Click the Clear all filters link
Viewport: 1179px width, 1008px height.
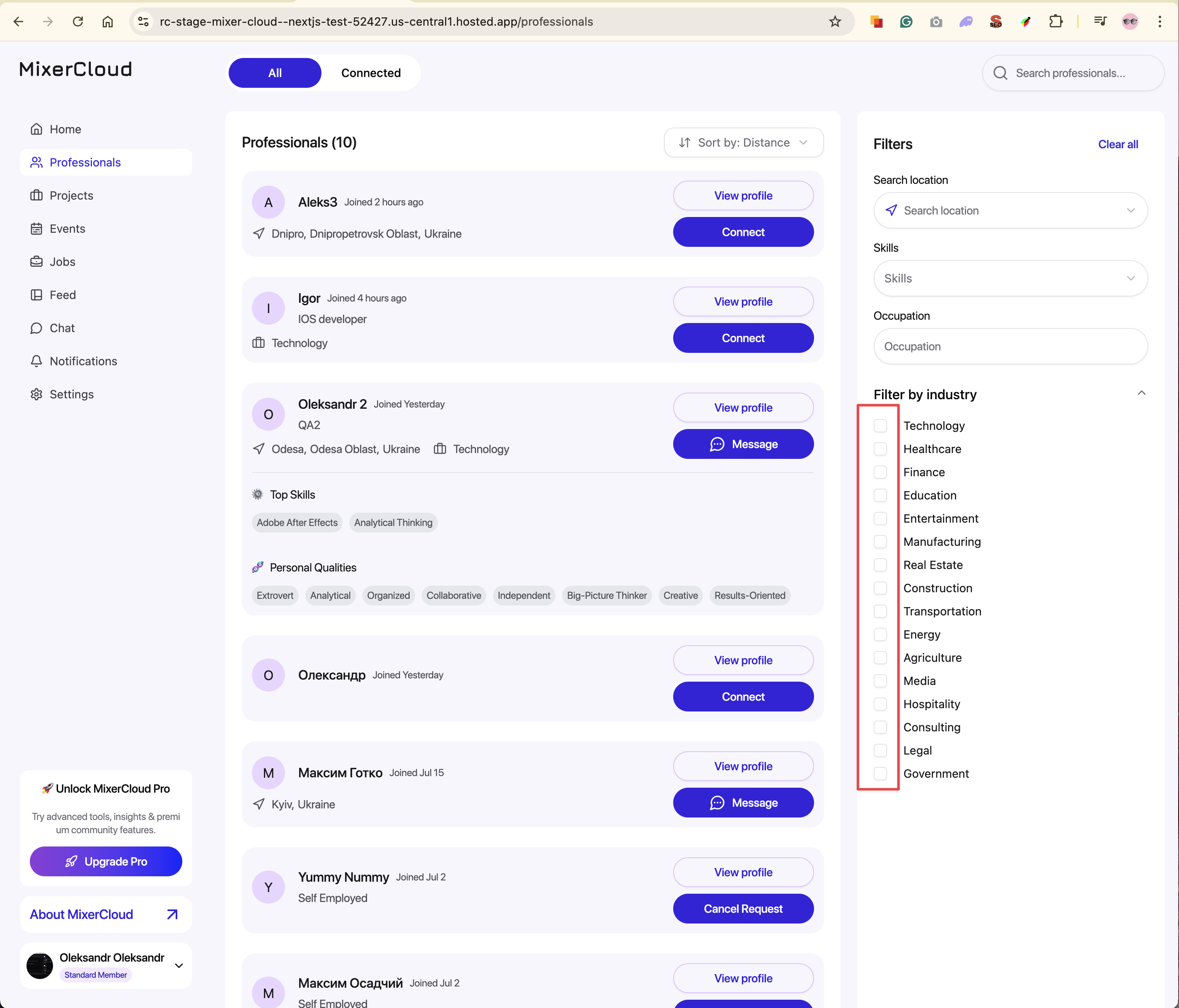point(1118,145)
